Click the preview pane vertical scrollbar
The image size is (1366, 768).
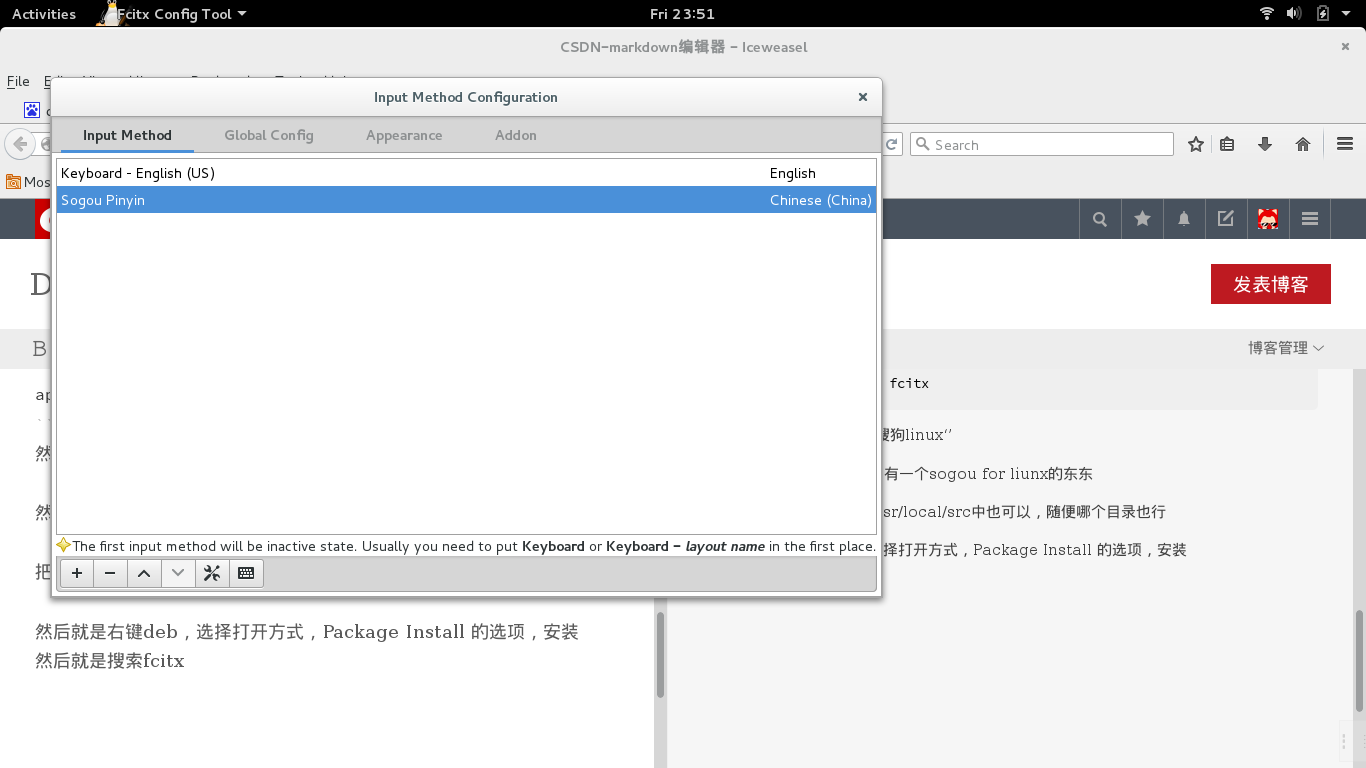(1359, 661)
